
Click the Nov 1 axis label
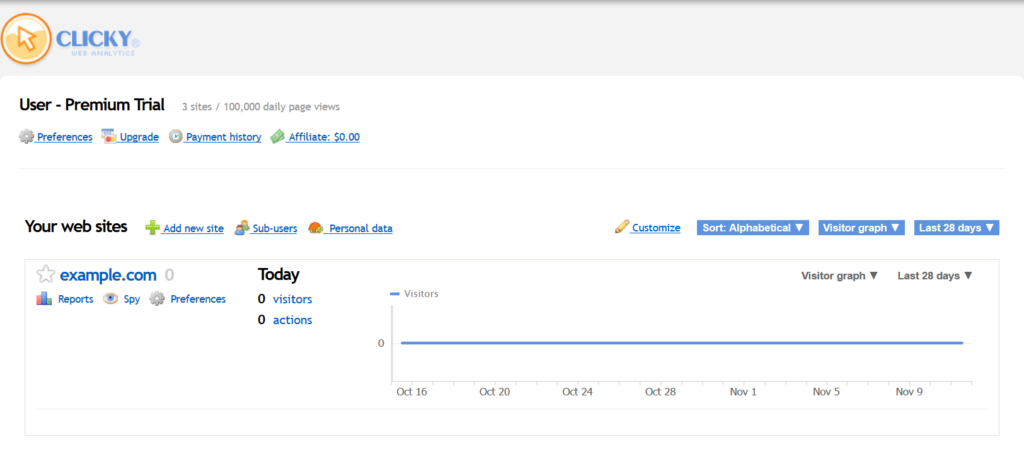click(x=743, y=392)
